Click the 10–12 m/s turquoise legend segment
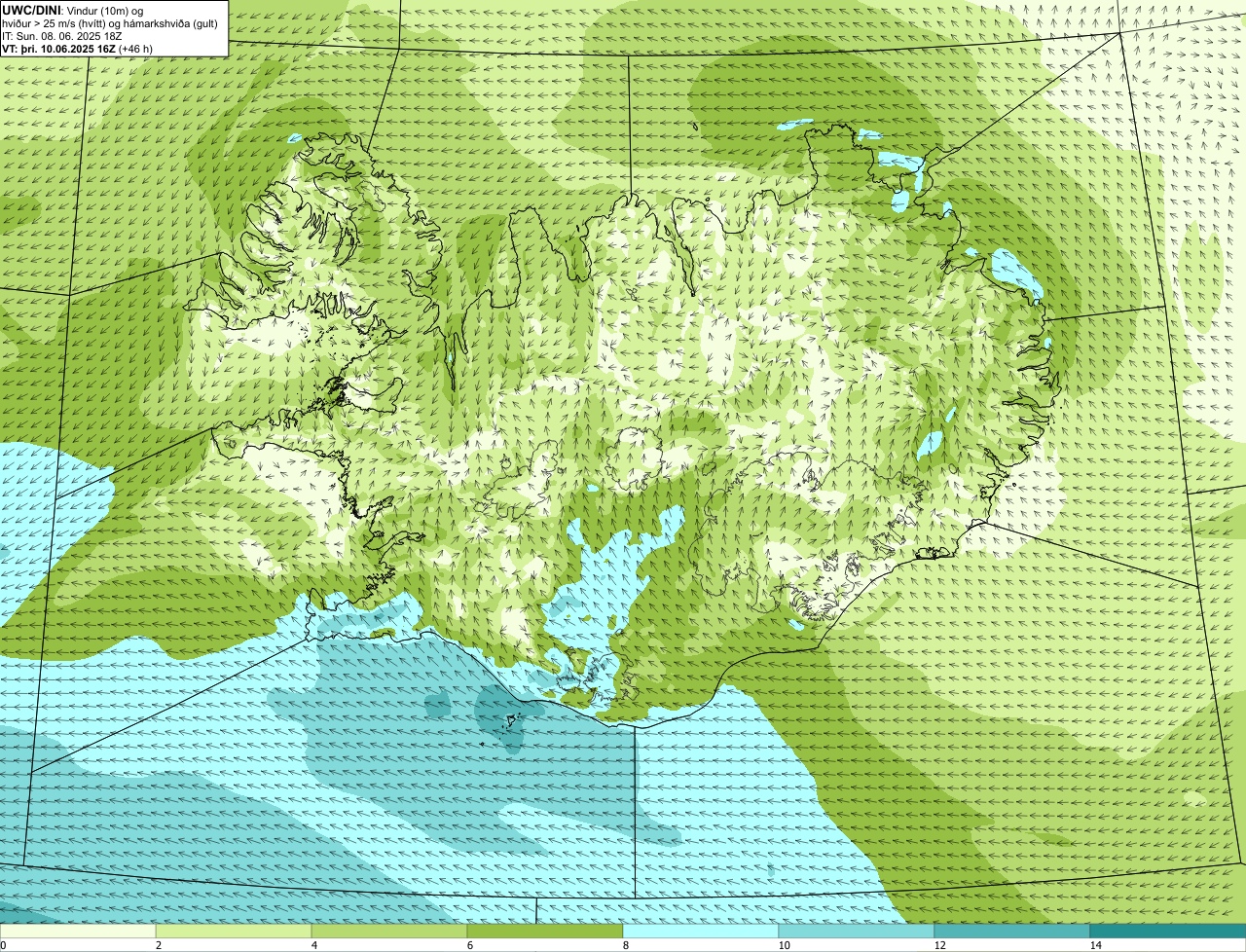This screenshot has height=952, width=1246. click(x=857, y=931)
